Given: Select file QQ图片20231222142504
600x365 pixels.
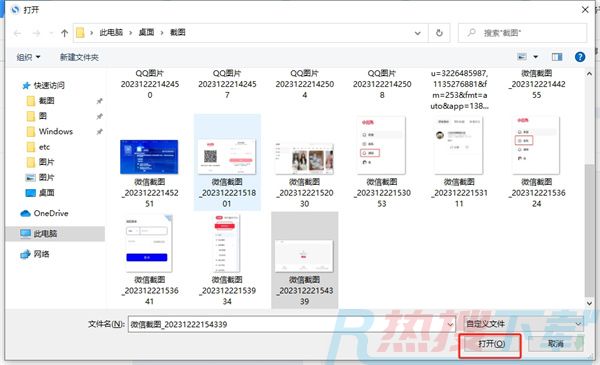Looking at the screenshot, I should click(305, 84).
